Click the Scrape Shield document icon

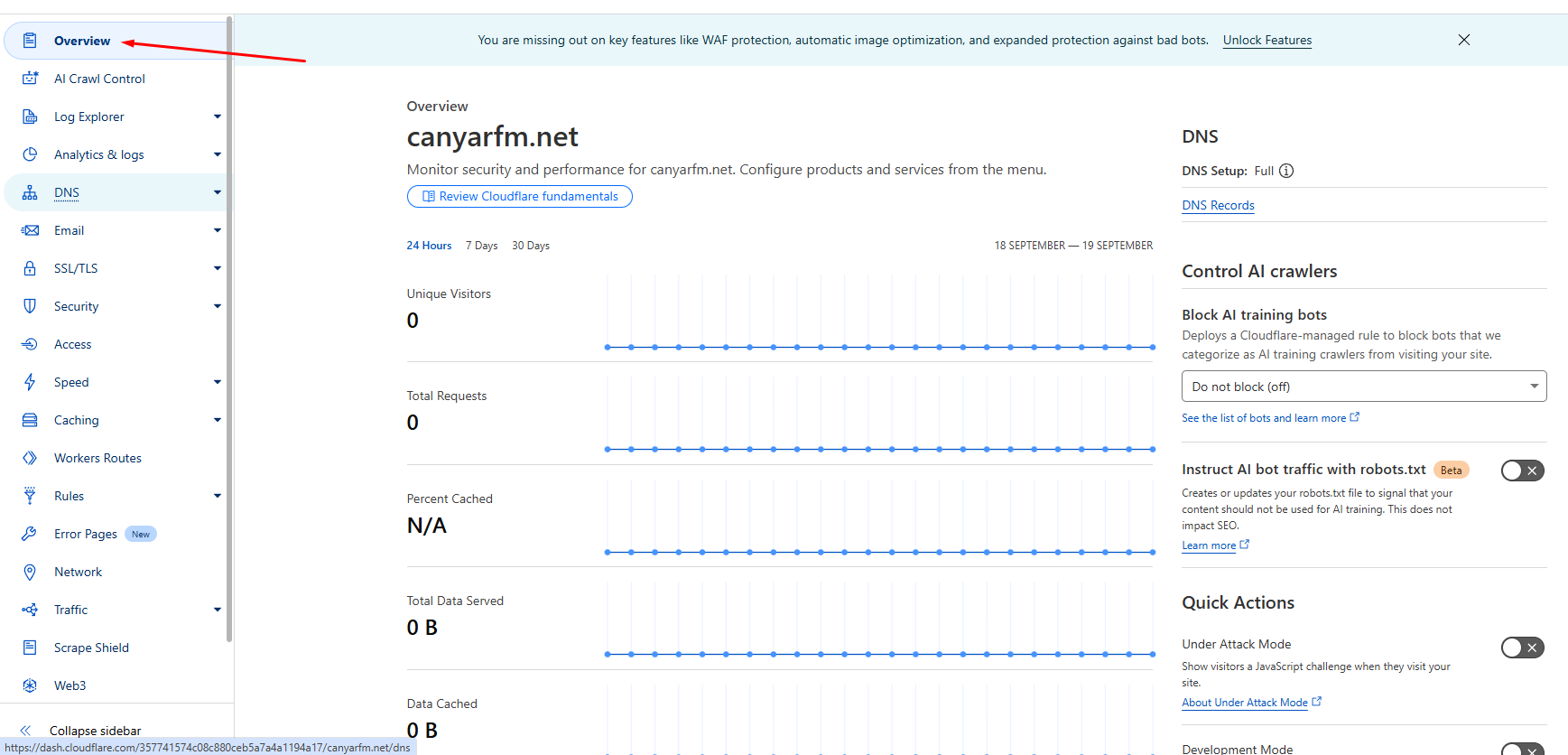pos(30,648)
